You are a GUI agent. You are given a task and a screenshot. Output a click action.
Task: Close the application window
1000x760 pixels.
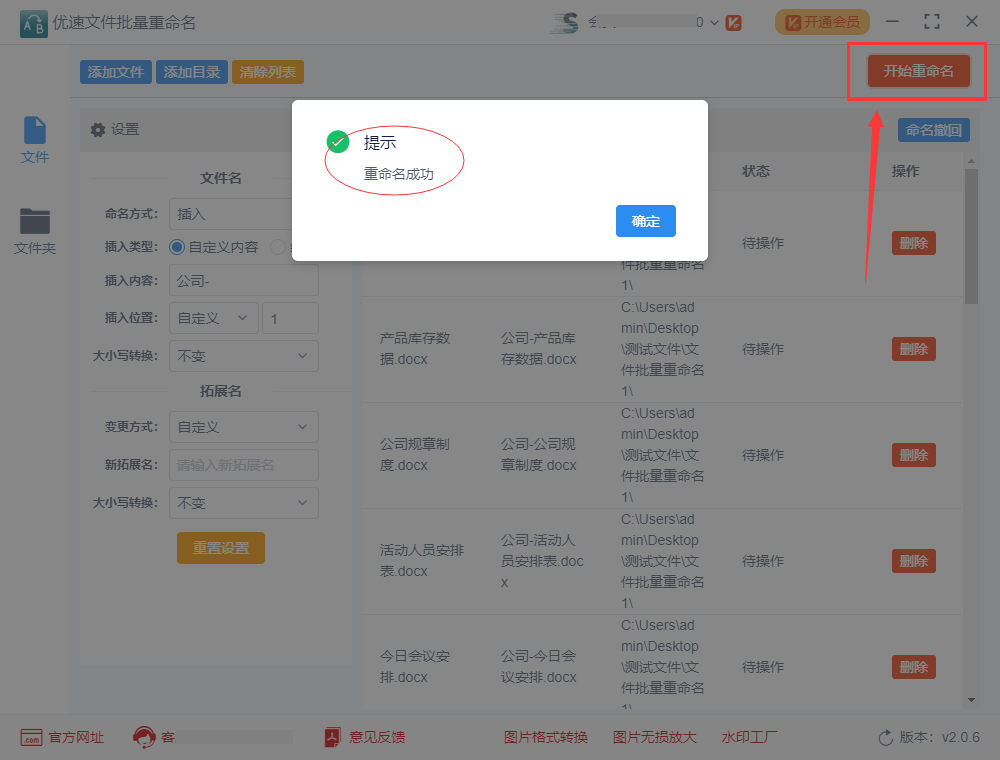click(972, 22)
